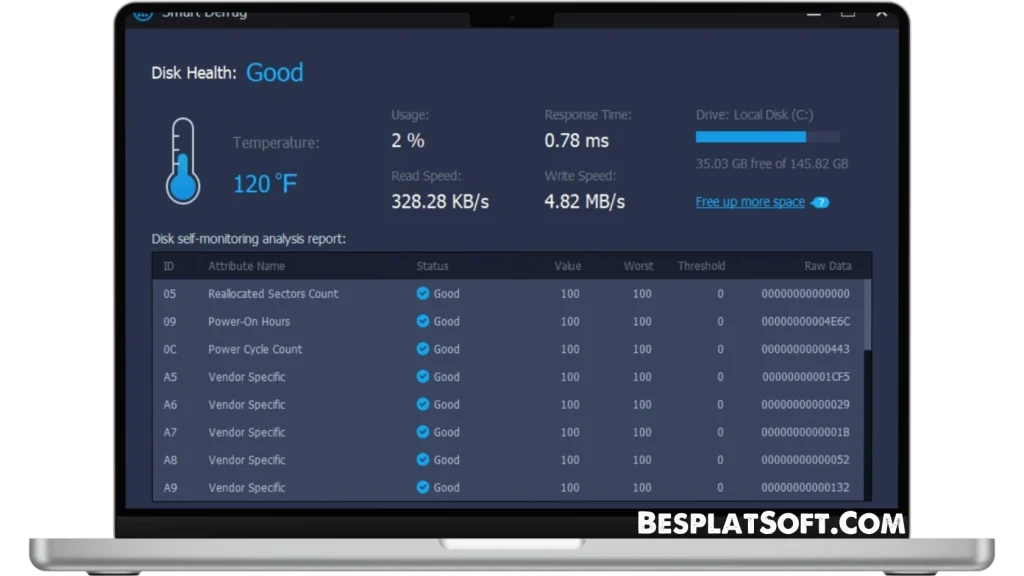Click the 120 °F temperature value
Image resolution: width=1024 pixels, height=576 pixels.
point(264,184)
